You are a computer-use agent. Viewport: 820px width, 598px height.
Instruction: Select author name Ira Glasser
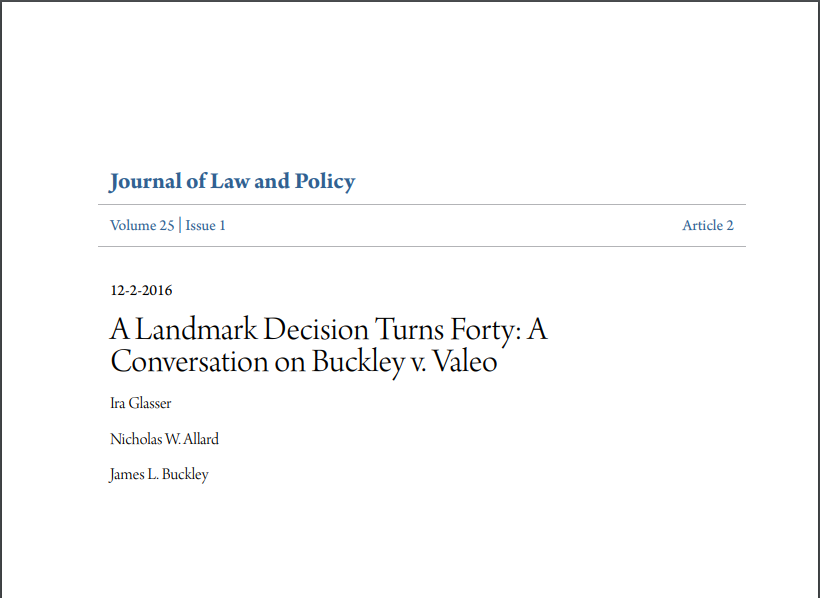point(141,403)
